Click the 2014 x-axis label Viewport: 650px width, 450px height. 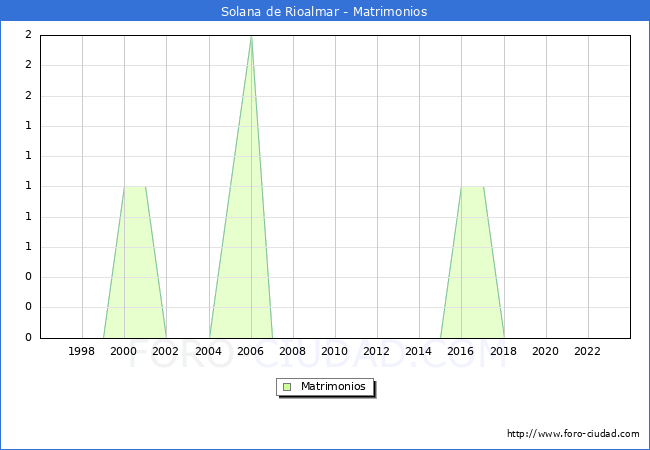[419, 351]
